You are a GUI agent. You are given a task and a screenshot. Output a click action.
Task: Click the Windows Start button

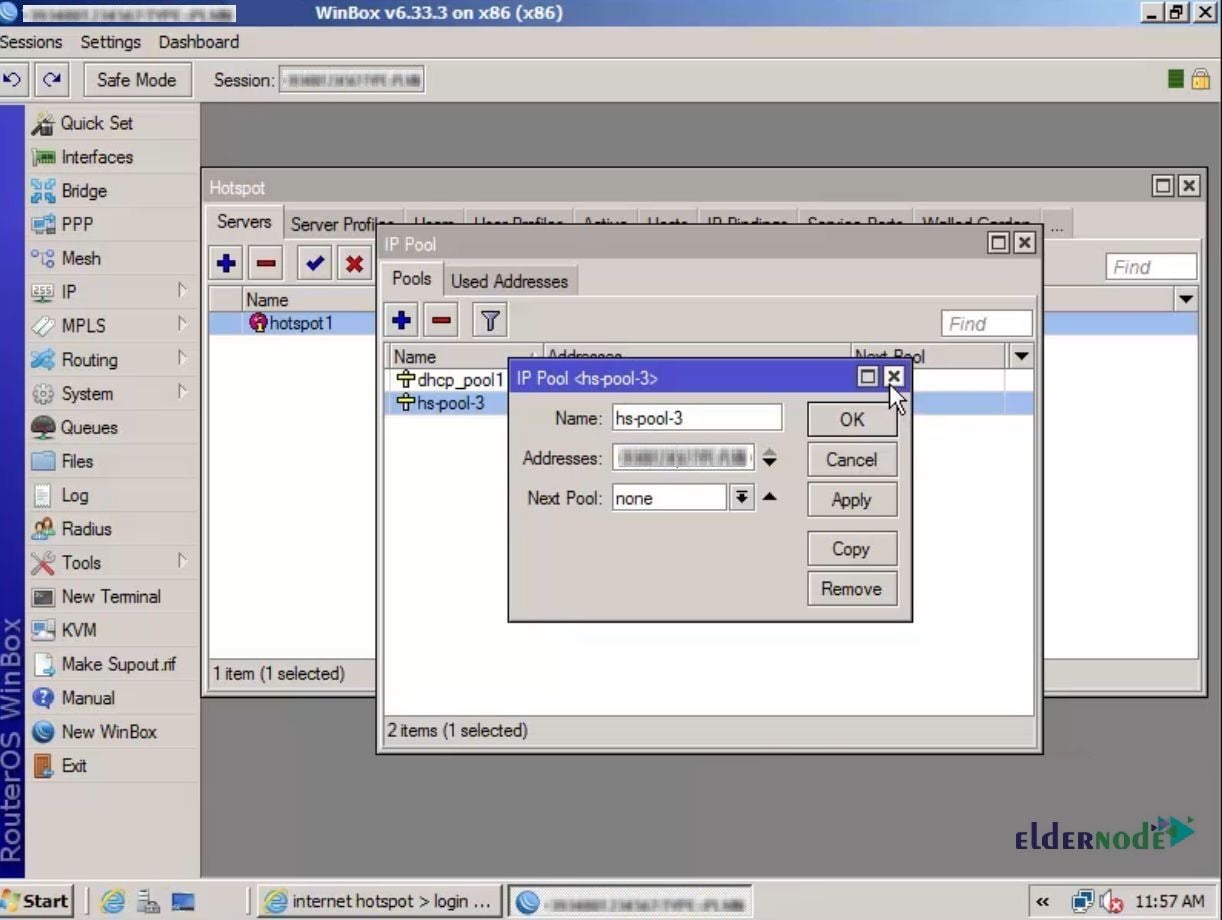(36, 901)
